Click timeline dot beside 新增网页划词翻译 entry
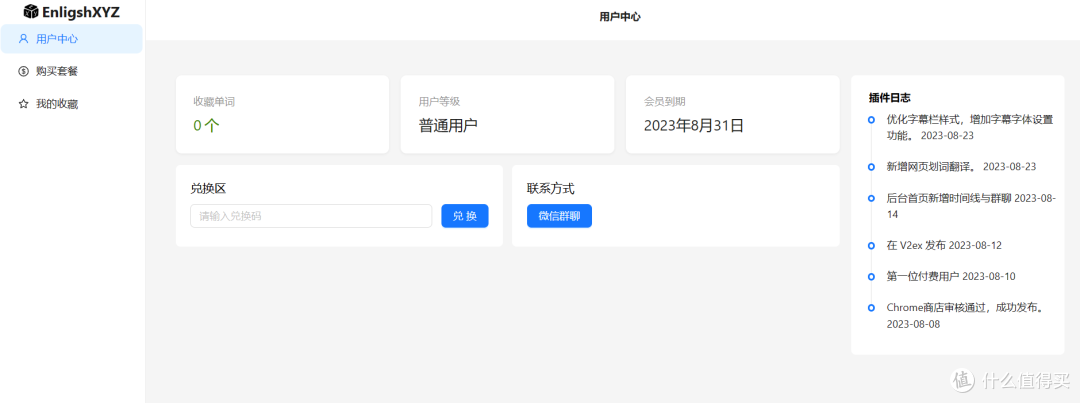This screenshot has height=403, width=1080. [x=871, y=167]
